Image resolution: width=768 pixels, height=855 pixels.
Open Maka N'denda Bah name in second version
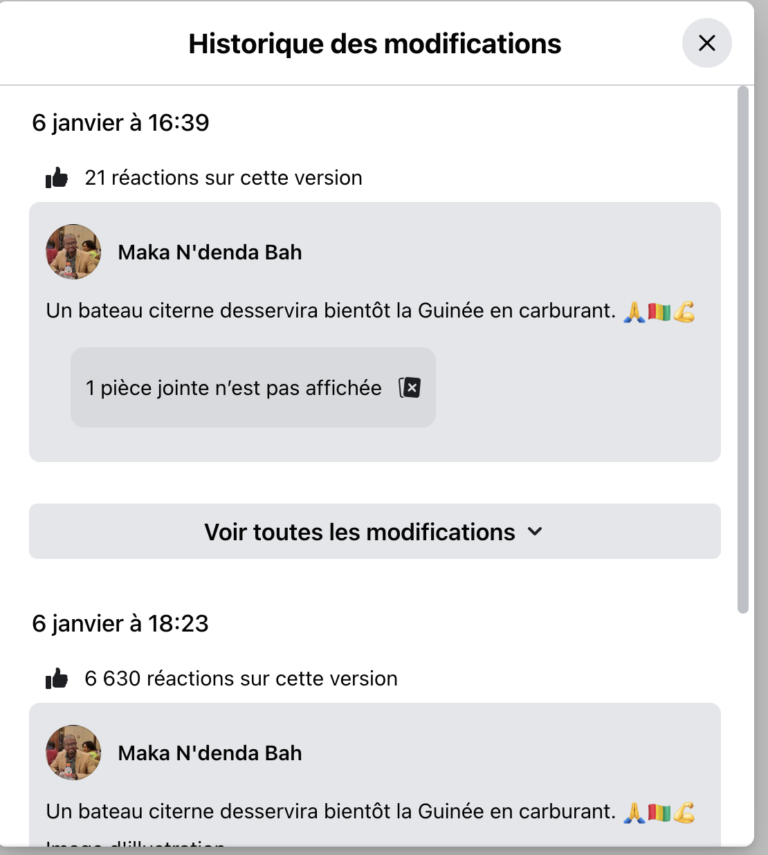(210, 753)
